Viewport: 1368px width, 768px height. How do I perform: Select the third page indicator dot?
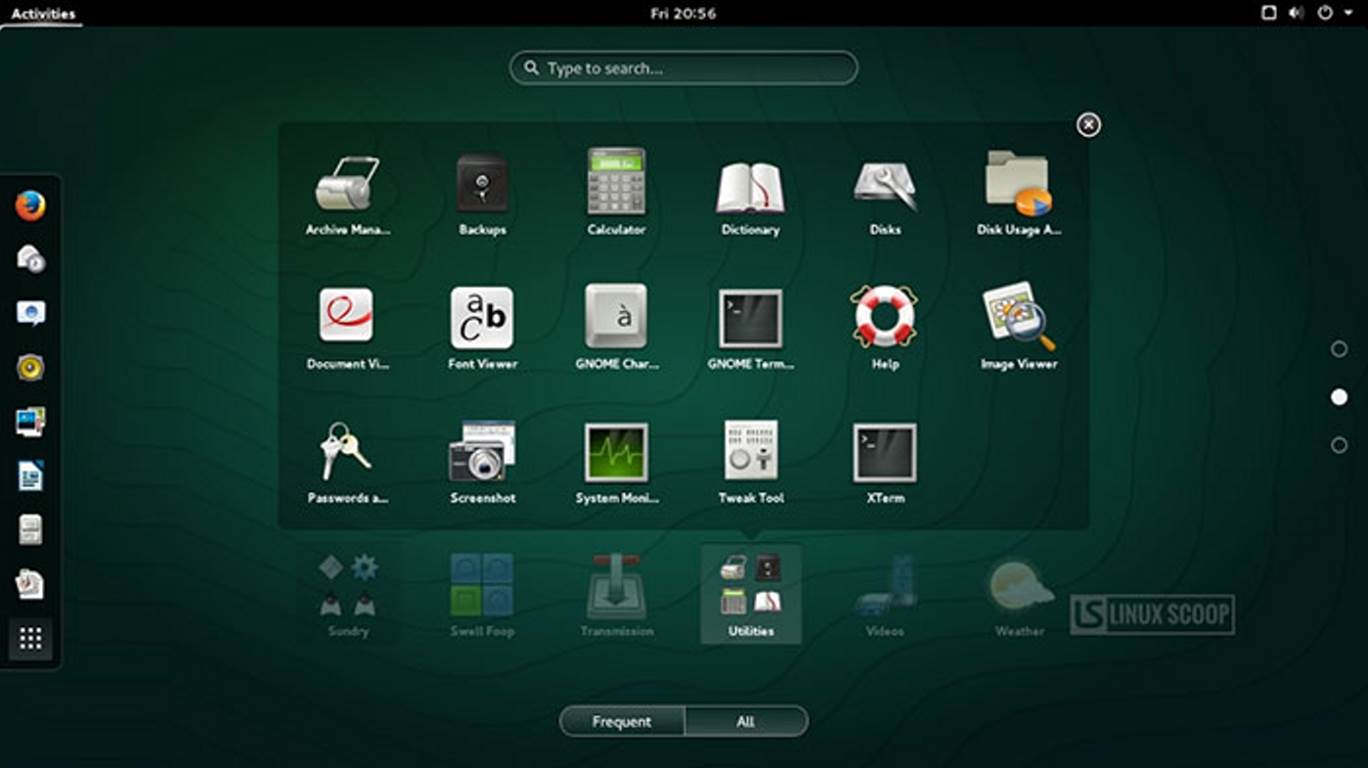pyautogui.click(x=1339, y=445)
